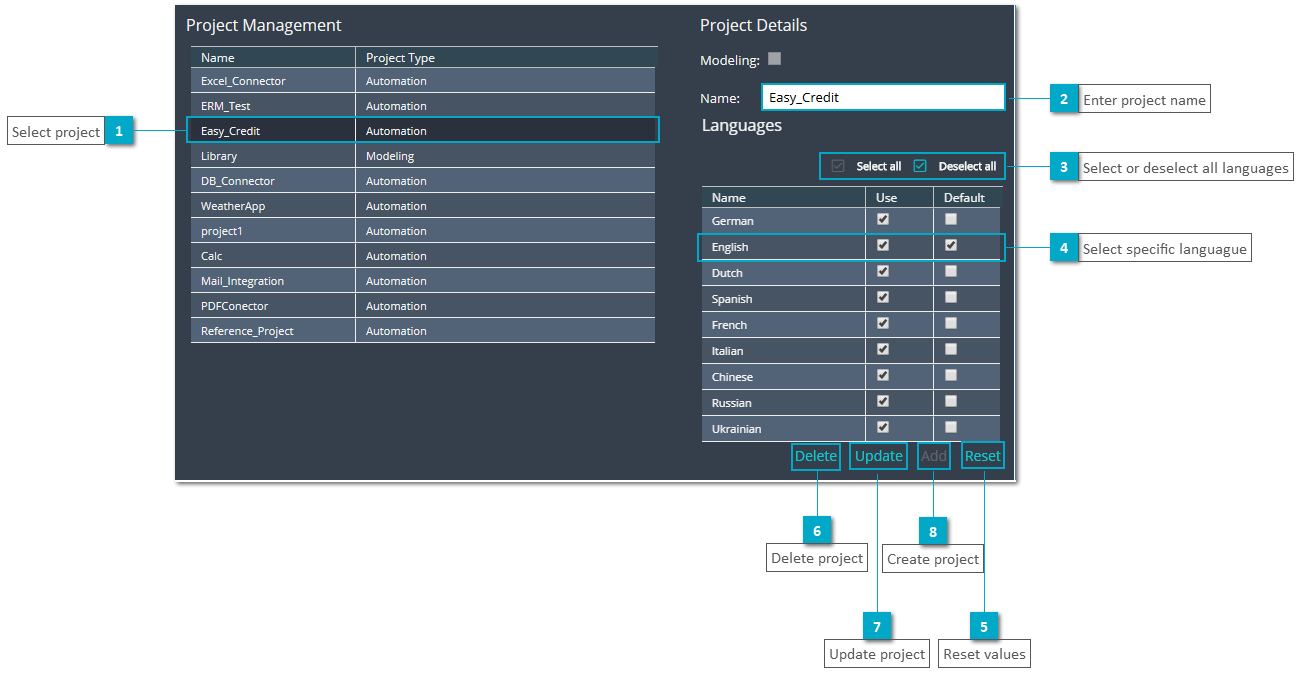This screenshot has height=680, width=1305.
Task: Select the DB_Connector project row
Action: (423, 181)
